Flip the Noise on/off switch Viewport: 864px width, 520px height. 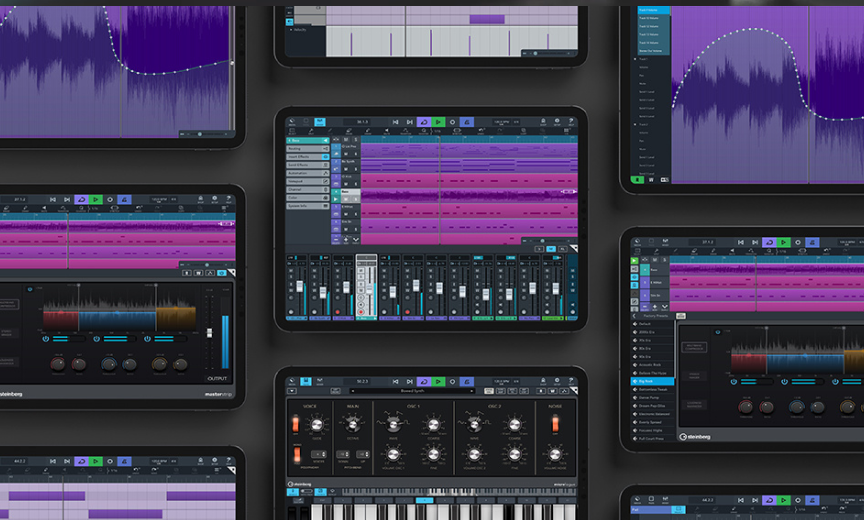click(553, 424)
